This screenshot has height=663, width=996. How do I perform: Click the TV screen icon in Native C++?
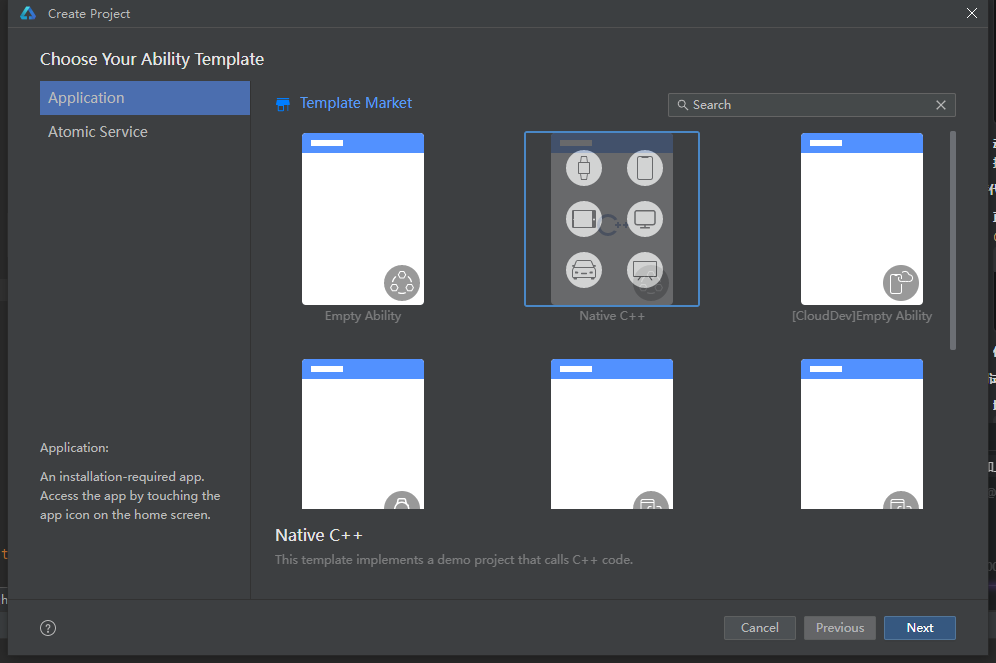[645, 270]
